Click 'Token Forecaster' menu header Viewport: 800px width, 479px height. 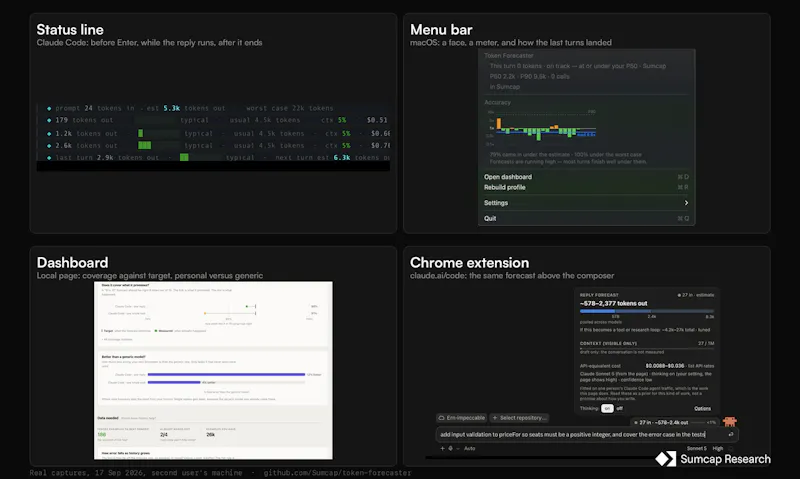point(509,56)
